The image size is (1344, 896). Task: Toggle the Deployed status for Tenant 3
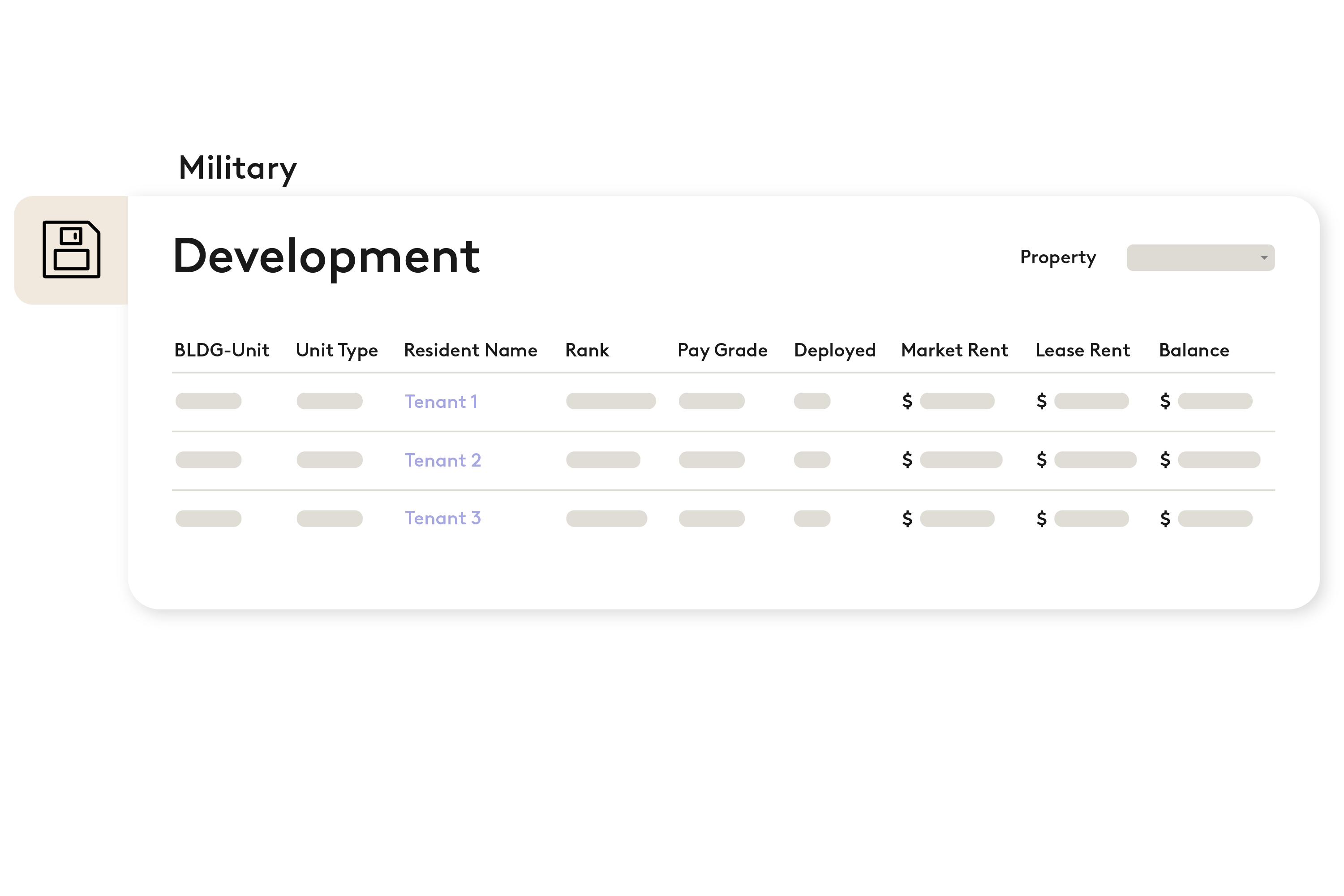pos(812,518)
